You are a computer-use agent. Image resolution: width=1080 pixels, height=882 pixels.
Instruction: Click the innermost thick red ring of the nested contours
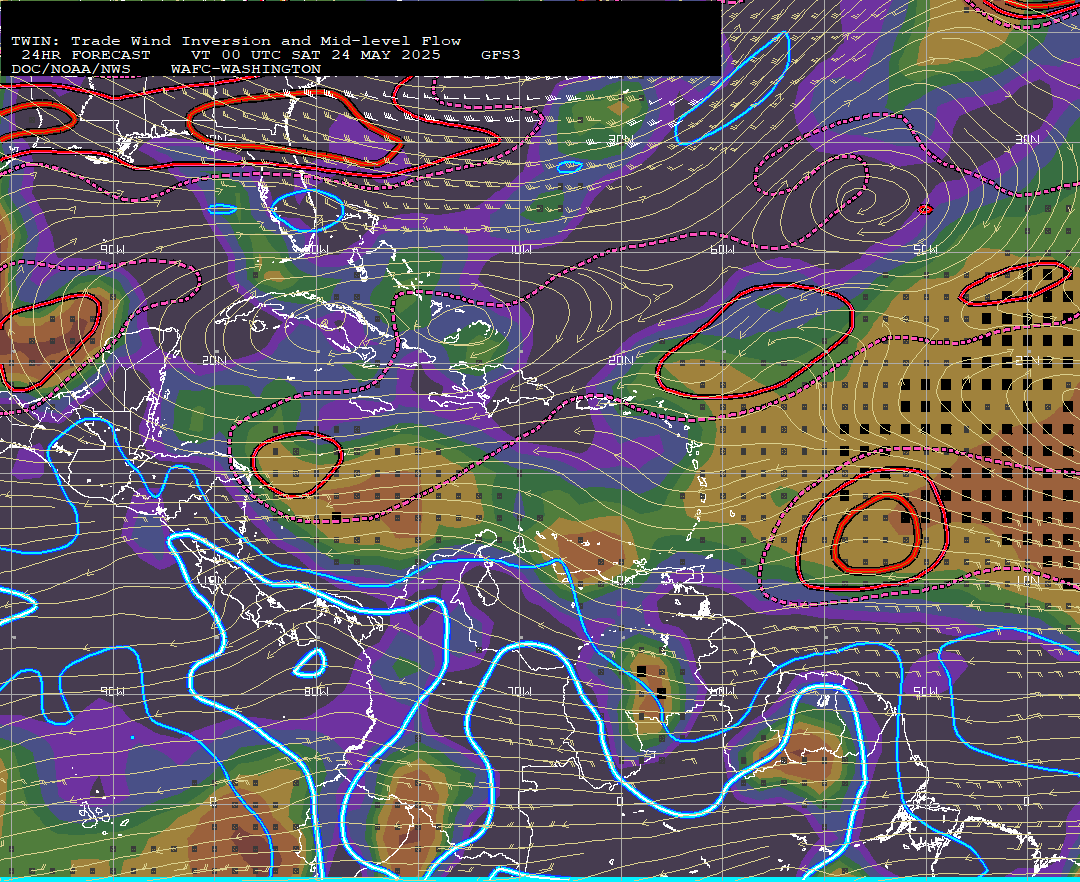(876, 534)
